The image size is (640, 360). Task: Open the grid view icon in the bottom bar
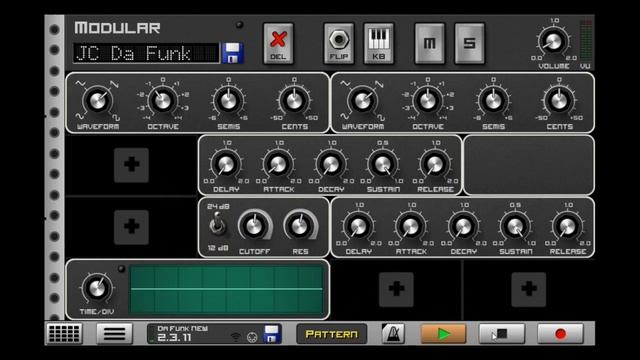point(64,333)
